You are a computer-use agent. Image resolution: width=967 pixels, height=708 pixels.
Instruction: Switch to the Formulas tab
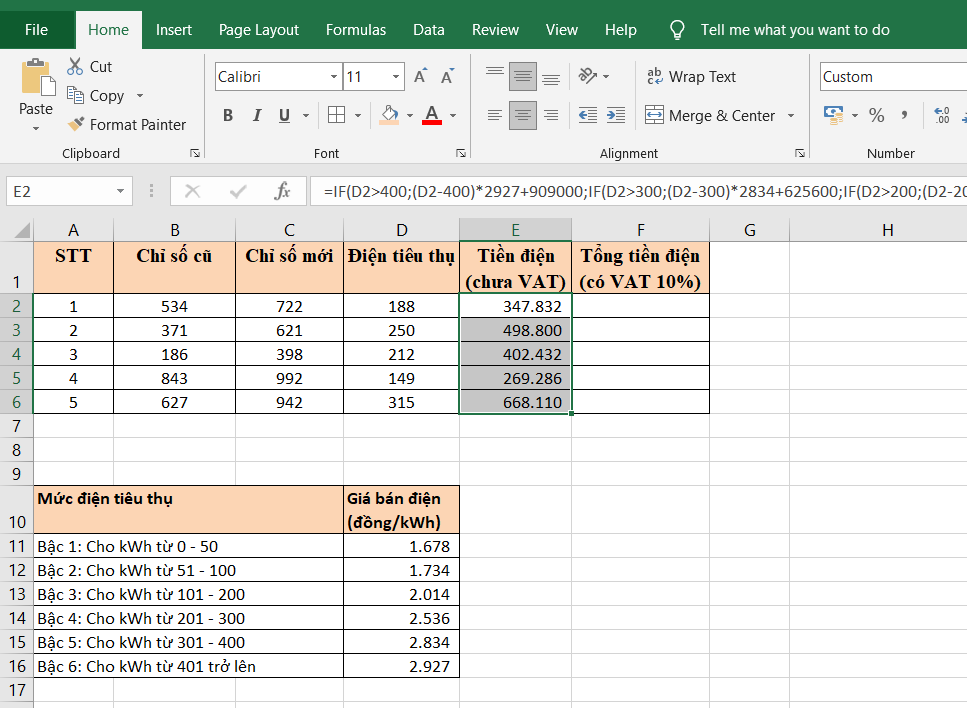click(355, 30)
